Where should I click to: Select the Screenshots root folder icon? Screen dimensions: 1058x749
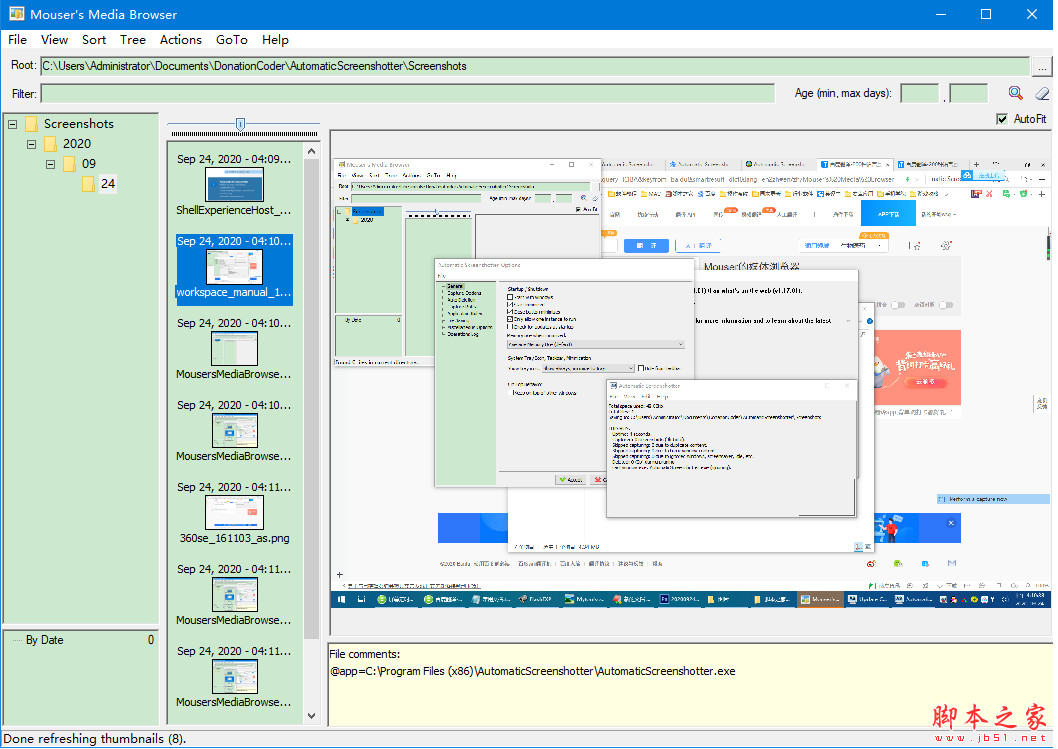pos(32,124)
